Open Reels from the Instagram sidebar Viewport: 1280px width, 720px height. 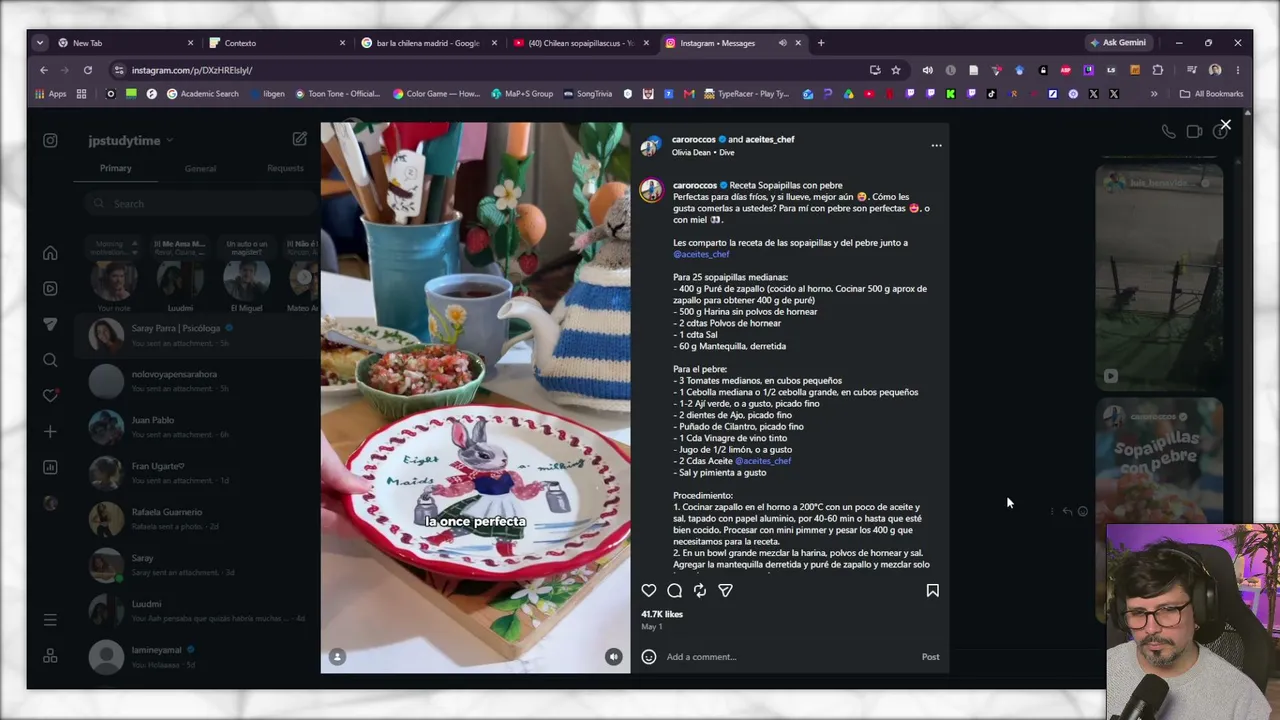[50, 288]
